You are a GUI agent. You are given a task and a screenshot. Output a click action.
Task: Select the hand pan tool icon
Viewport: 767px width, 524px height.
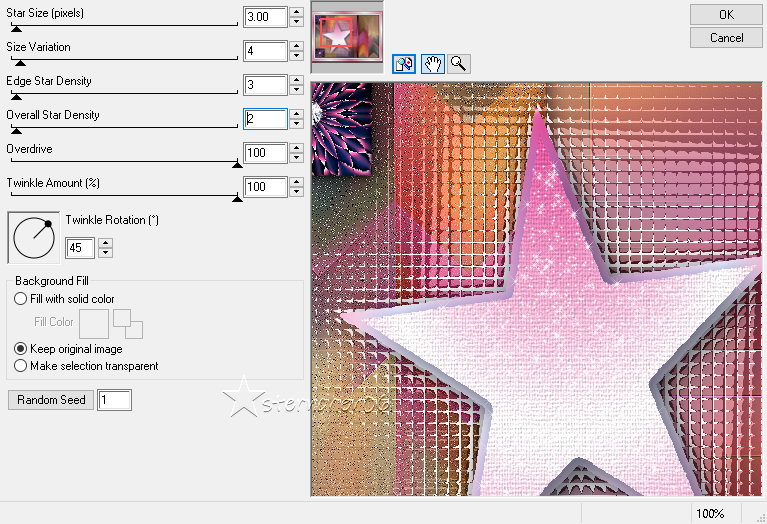coord(432,63)
